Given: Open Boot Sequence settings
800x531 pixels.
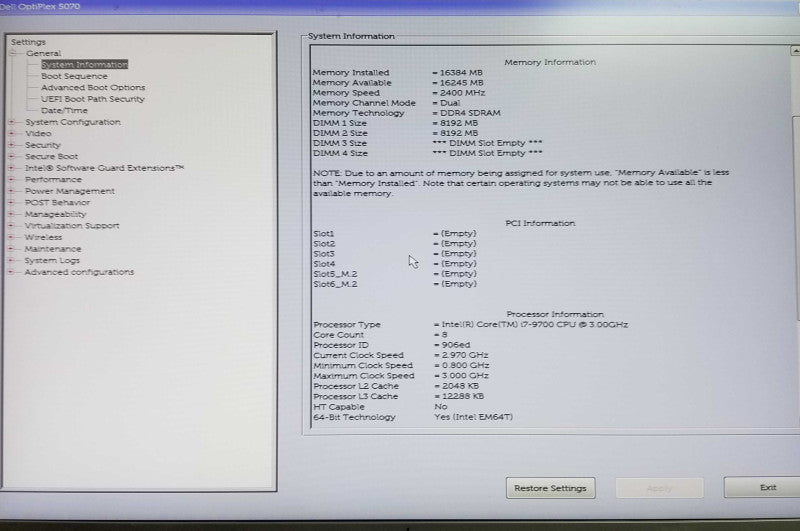Looking at the screenshot, I should point(74,76).
